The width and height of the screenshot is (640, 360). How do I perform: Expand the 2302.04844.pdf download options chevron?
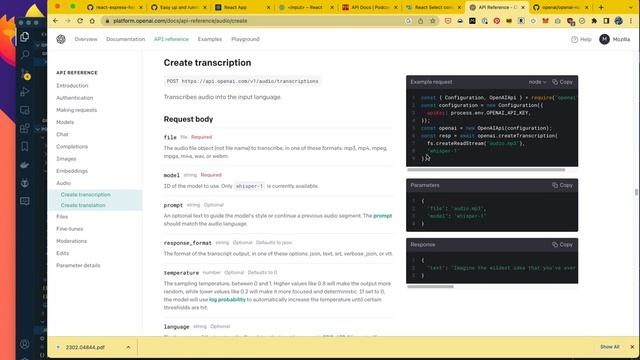click(x=128, y=347)
